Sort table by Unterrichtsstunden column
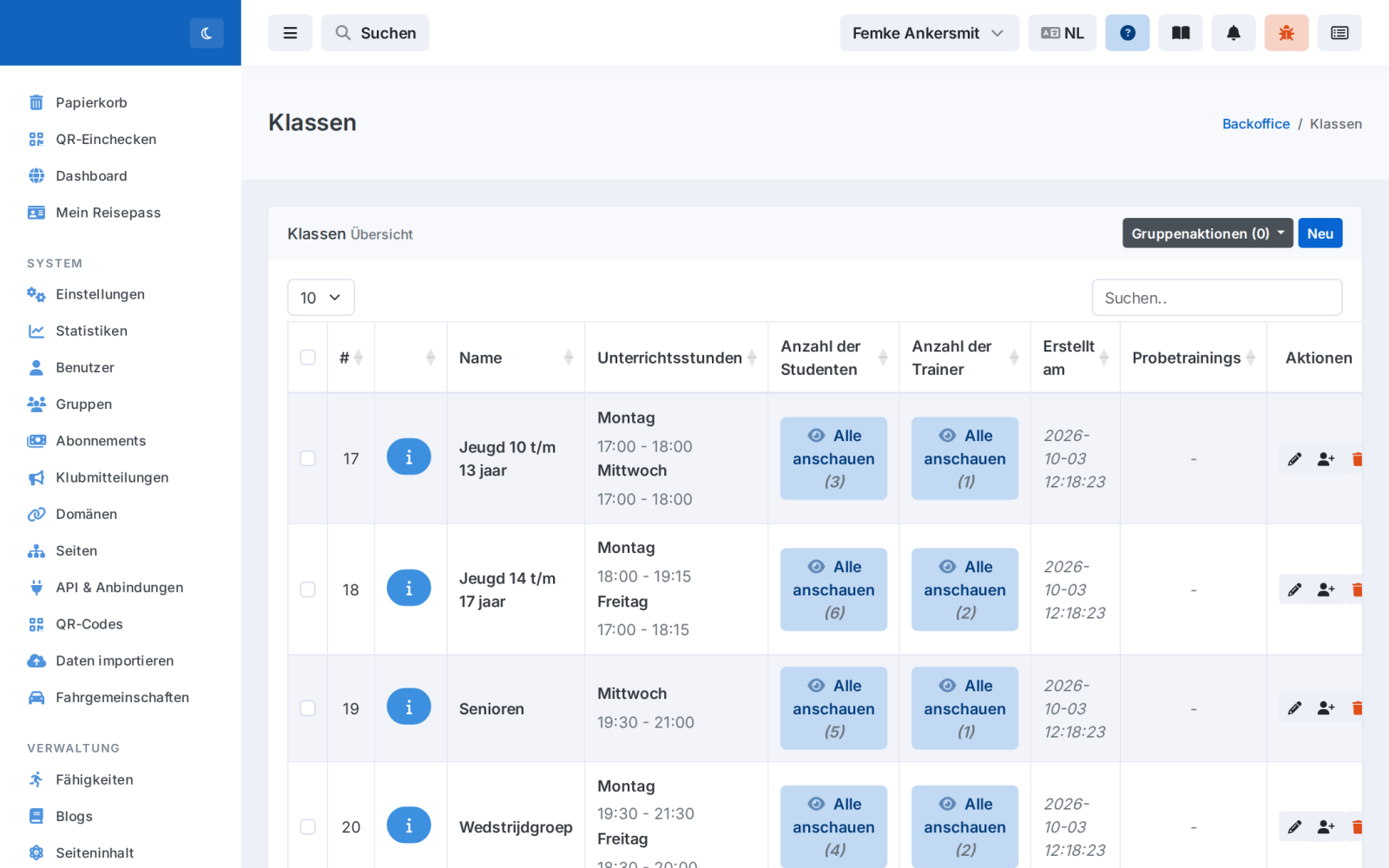Image resolution: width=1389 pixels, height=868 pixels. 676,358
